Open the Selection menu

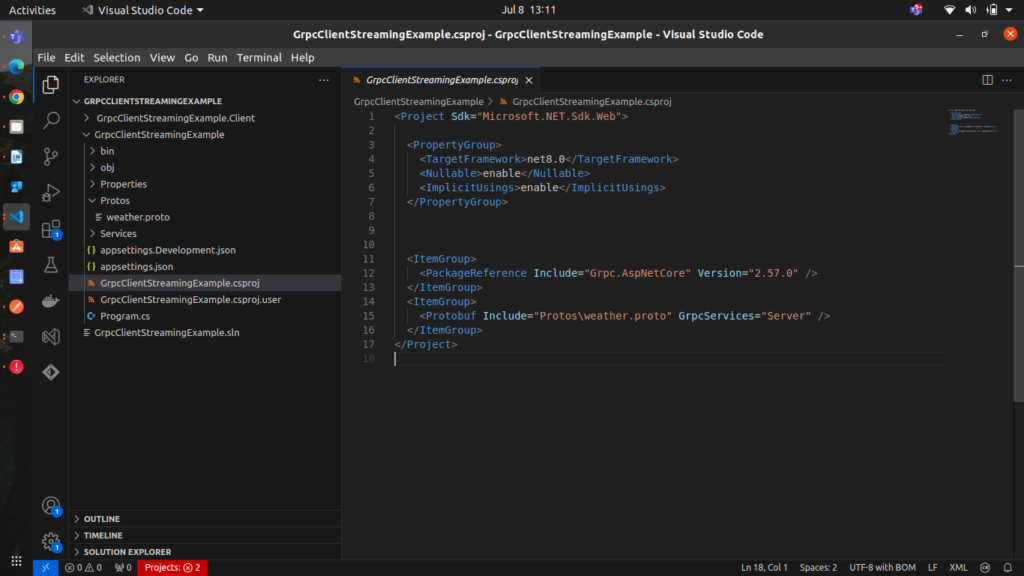(x=117, y=58)
